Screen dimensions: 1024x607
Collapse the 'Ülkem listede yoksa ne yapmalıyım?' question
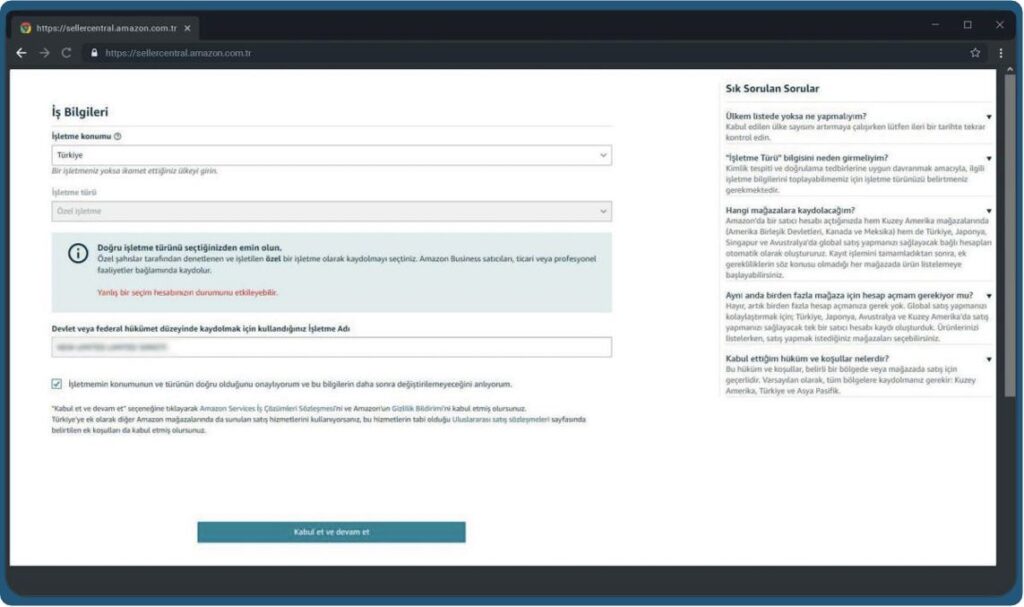[x=989, y=117]
